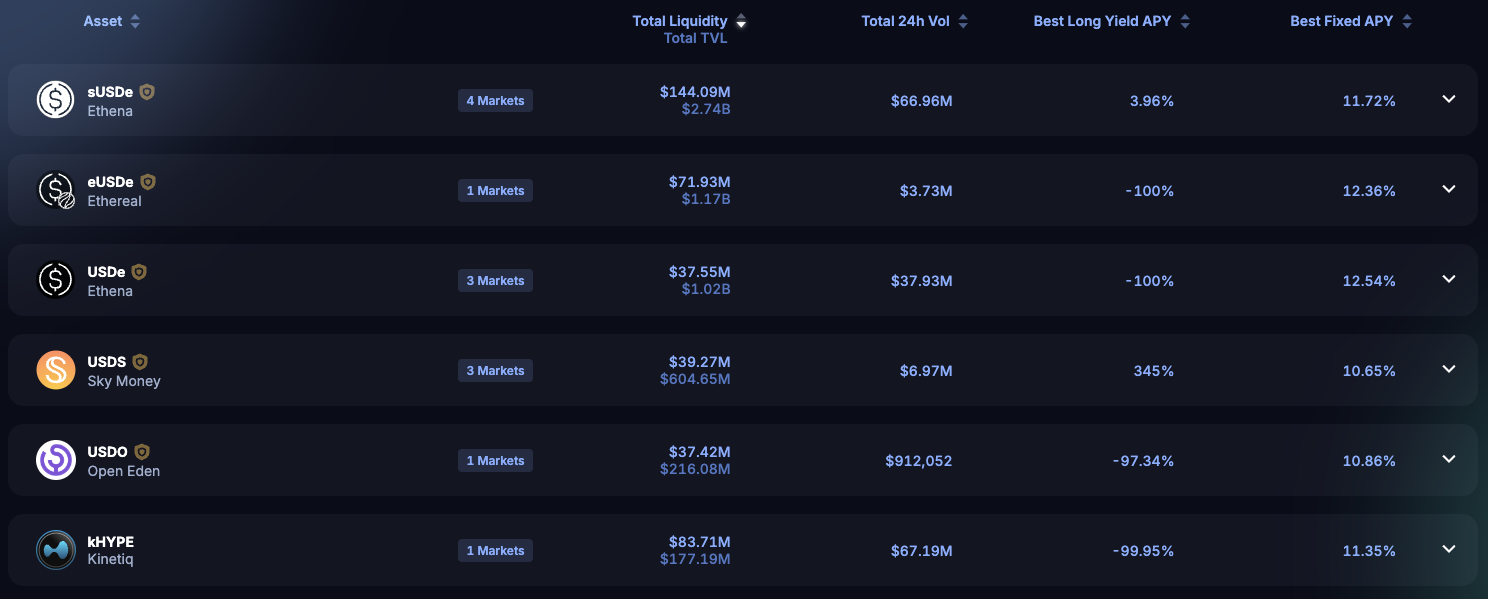Click the kHYPE asset name
1488x599 pixels.
pos(110,542)
